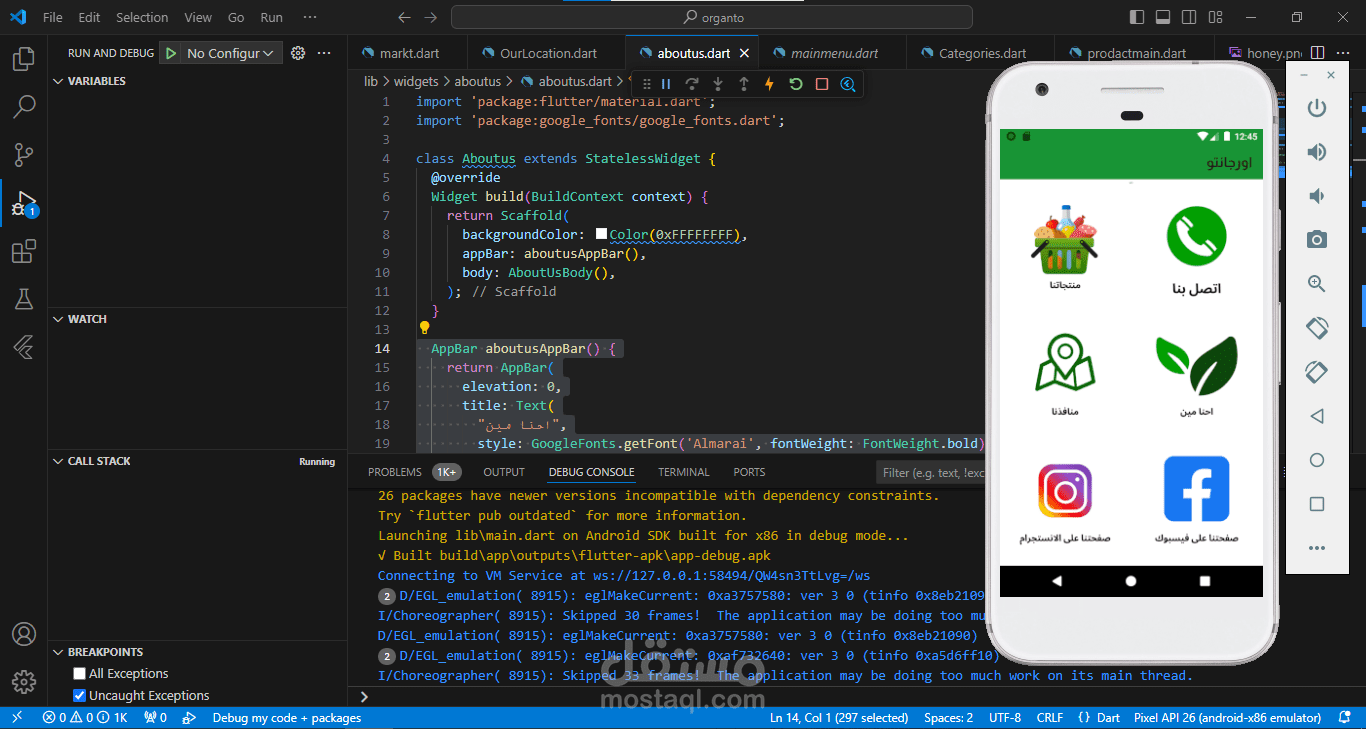1366x729 pixels.
Task: Tap the Facebook icon in the emulator app
Action: click(x=1196, y=489)
